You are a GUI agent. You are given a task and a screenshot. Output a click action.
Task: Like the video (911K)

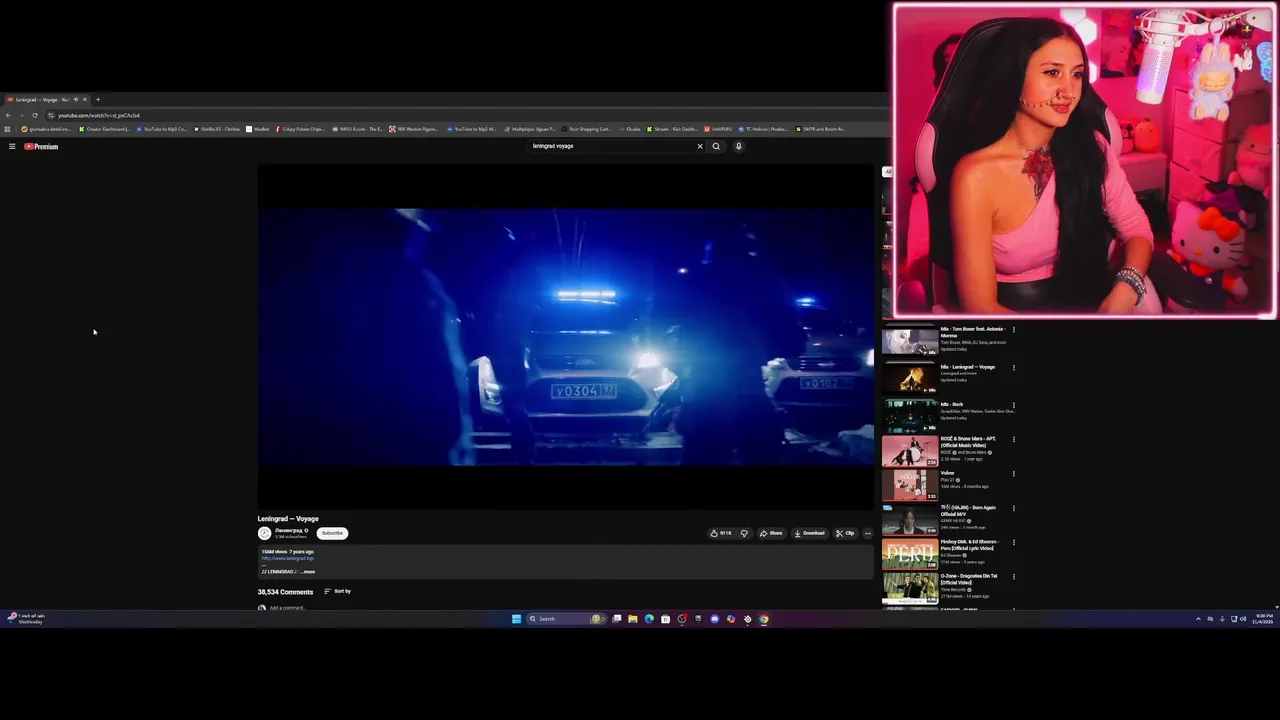(721, 533)
